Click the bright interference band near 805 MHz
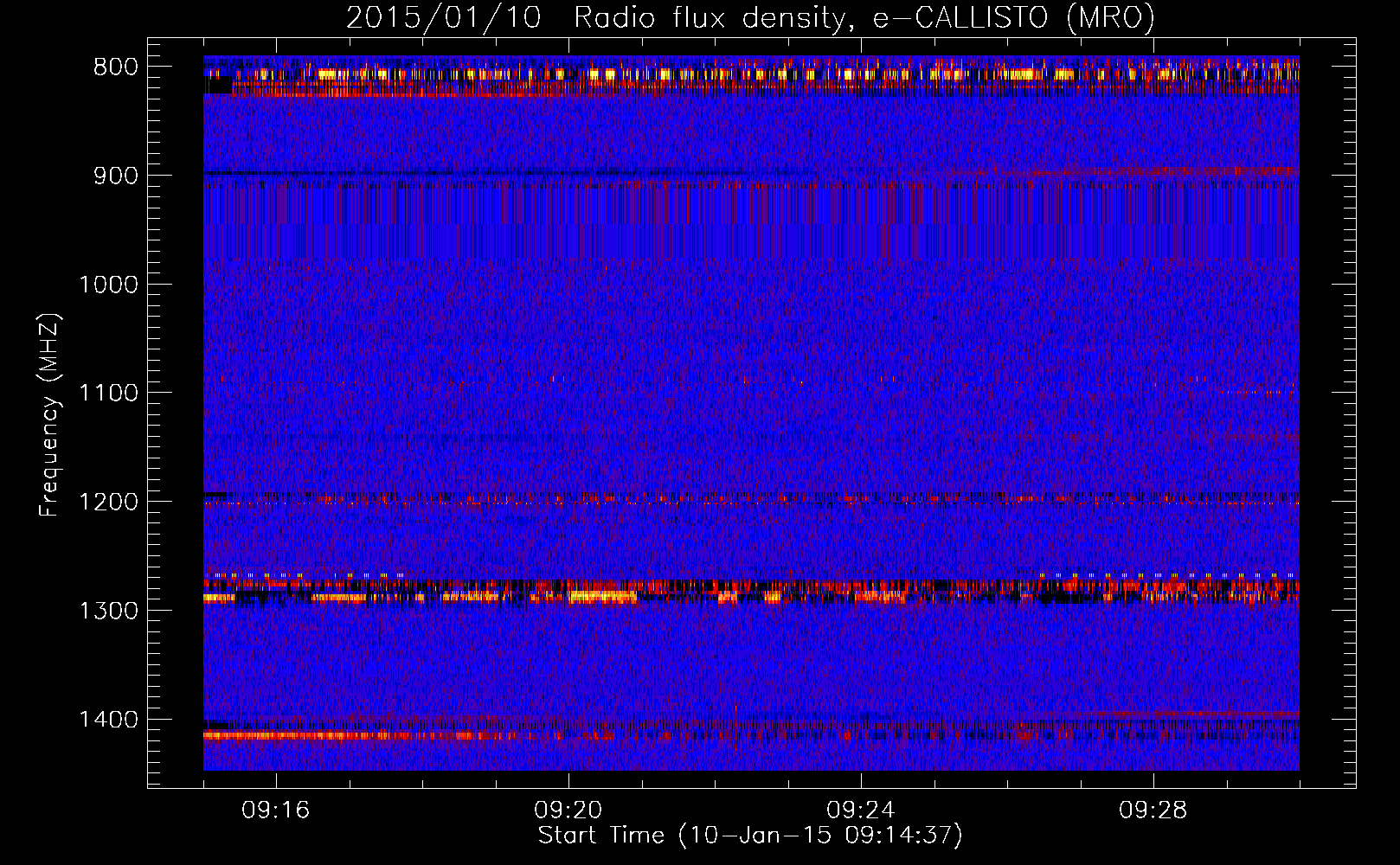This screenshot has height=865, width=1400. click(x=751, y=75)
